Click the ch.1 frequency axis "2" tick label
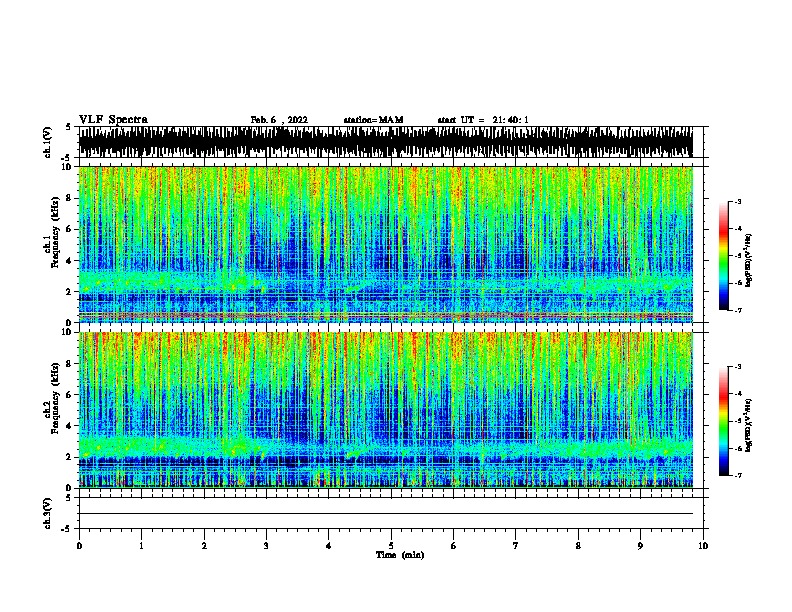Viewport: 792px width, 612px height. coord(70,292)
